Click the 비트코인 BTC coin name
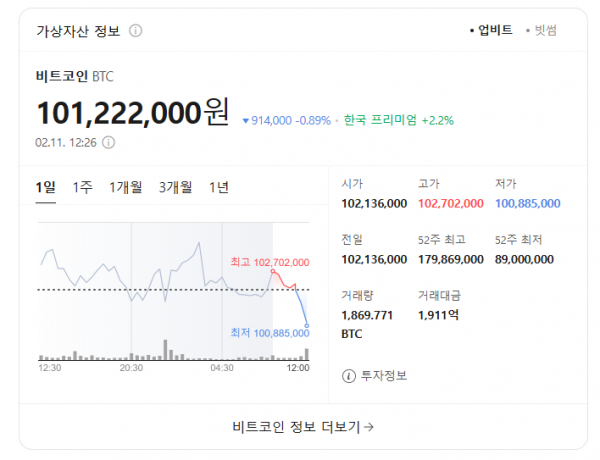The image size is (600, 460). [x=75, y=76]
